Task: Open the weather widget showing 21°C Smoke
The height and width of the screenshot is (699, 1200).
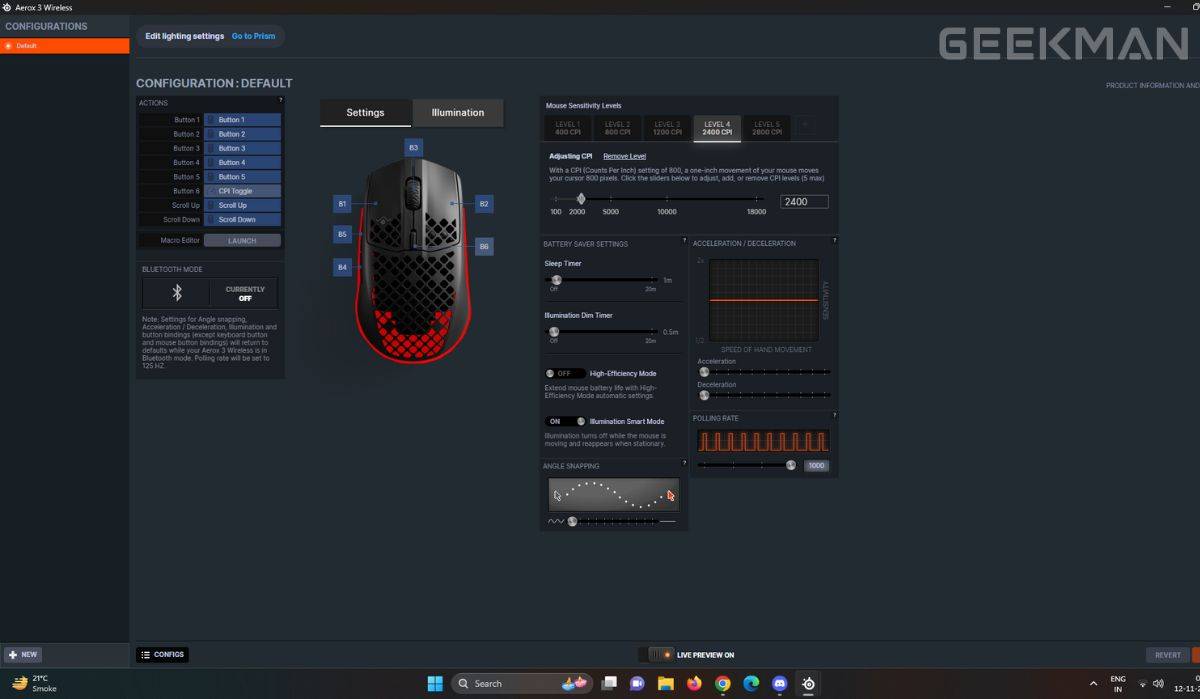Action: pyautogui.click(x=34, y=684)
